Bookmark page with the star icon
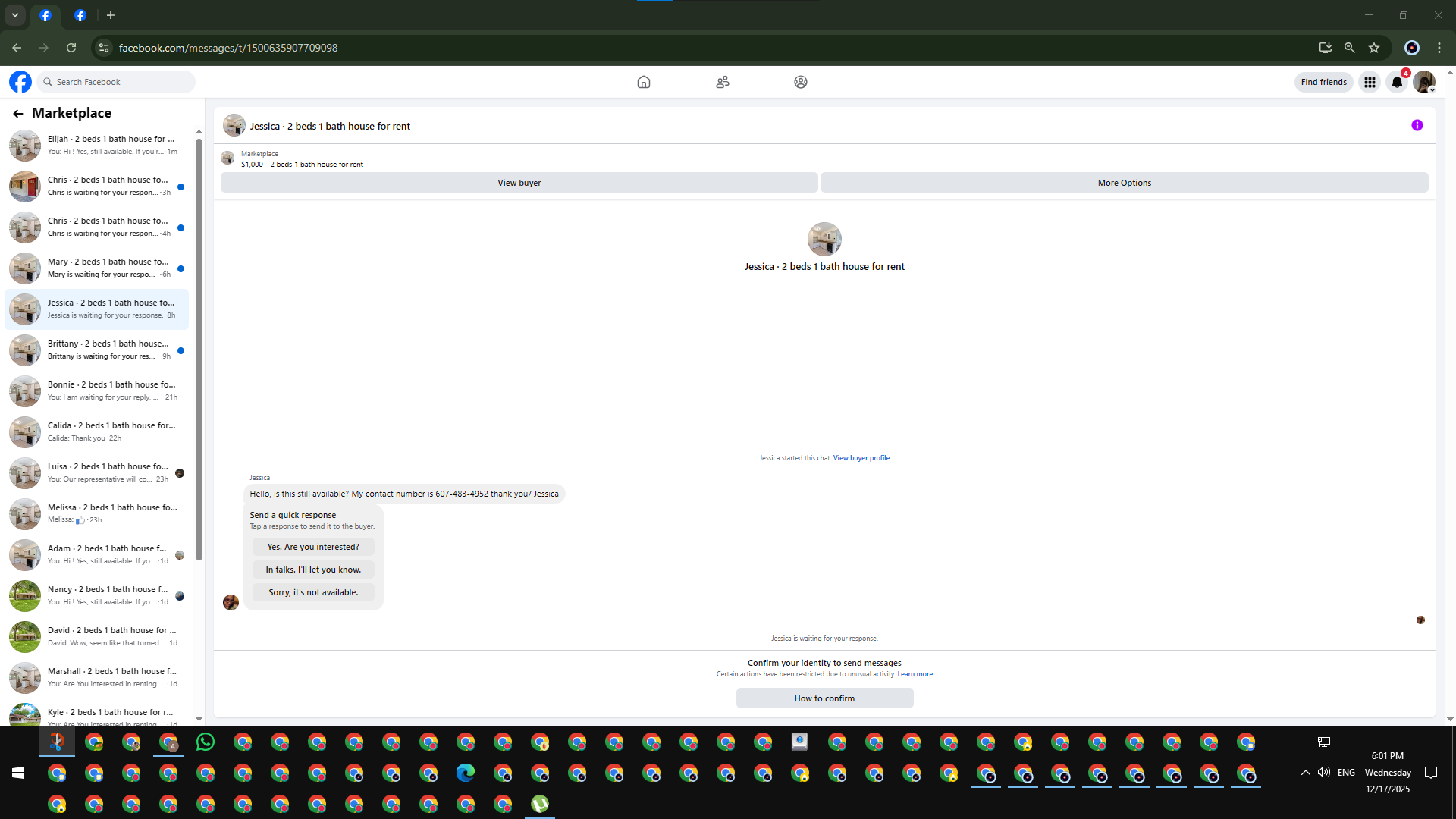 point(1374,48)
